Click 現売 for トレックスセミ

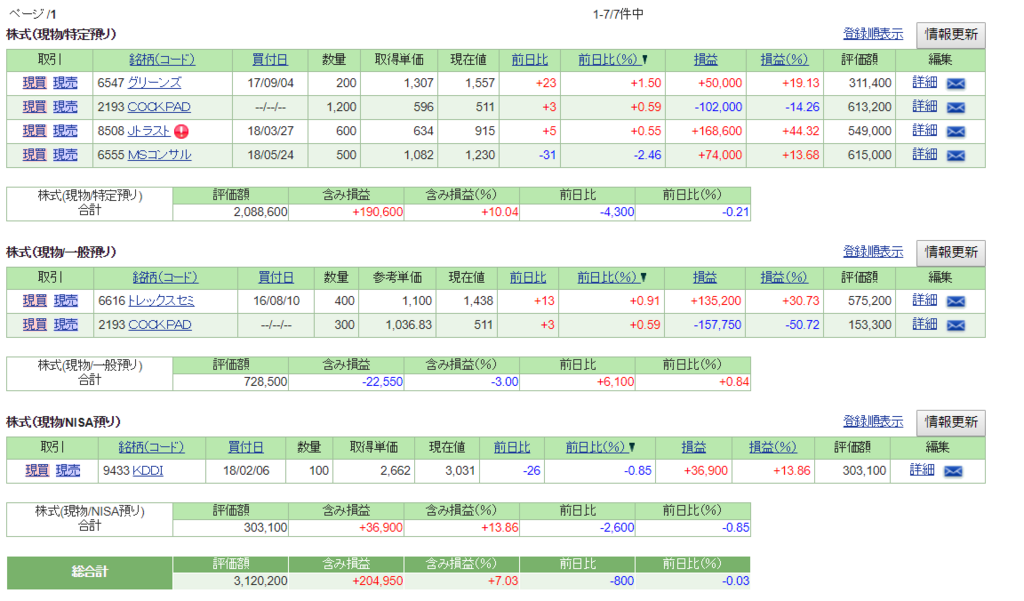click(x=65, y=300)
